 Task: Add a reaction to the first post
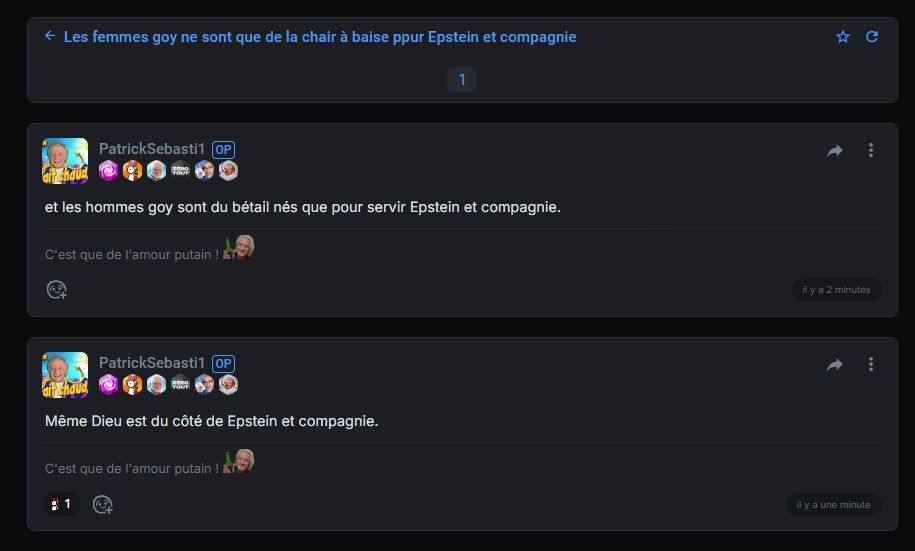tap(57, 290)
